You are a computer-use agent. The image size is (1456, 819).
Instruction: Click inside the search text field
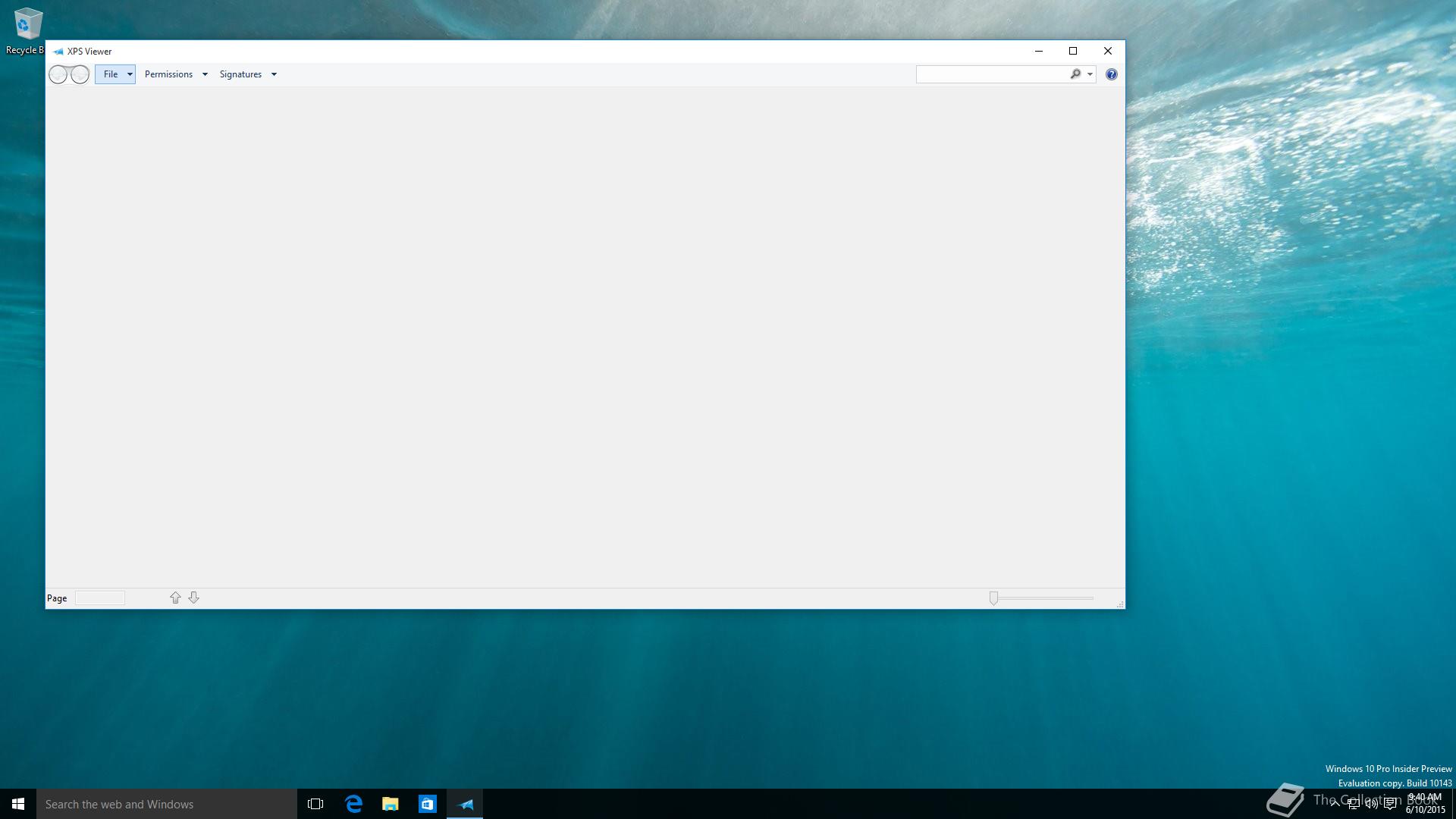[992, 74]
